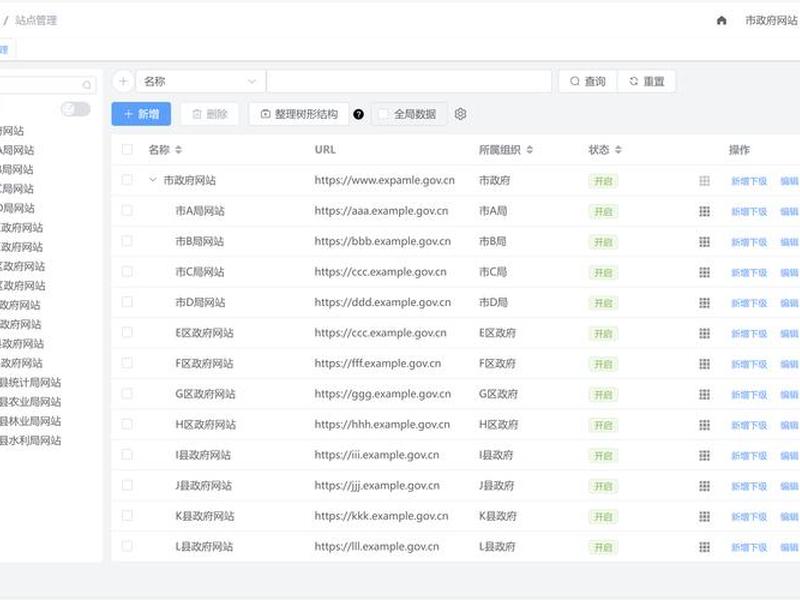The width and height of the screenshot is (800, 600).
Task: Click 开启 status tag for 市D局网站
Action: [603, 303]
